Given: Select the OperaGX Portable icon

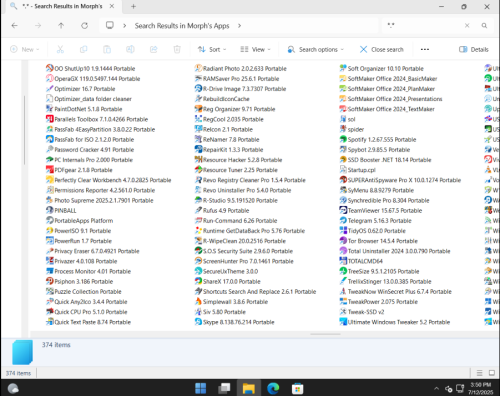Looking at the screenshot, I should (50, 78).
